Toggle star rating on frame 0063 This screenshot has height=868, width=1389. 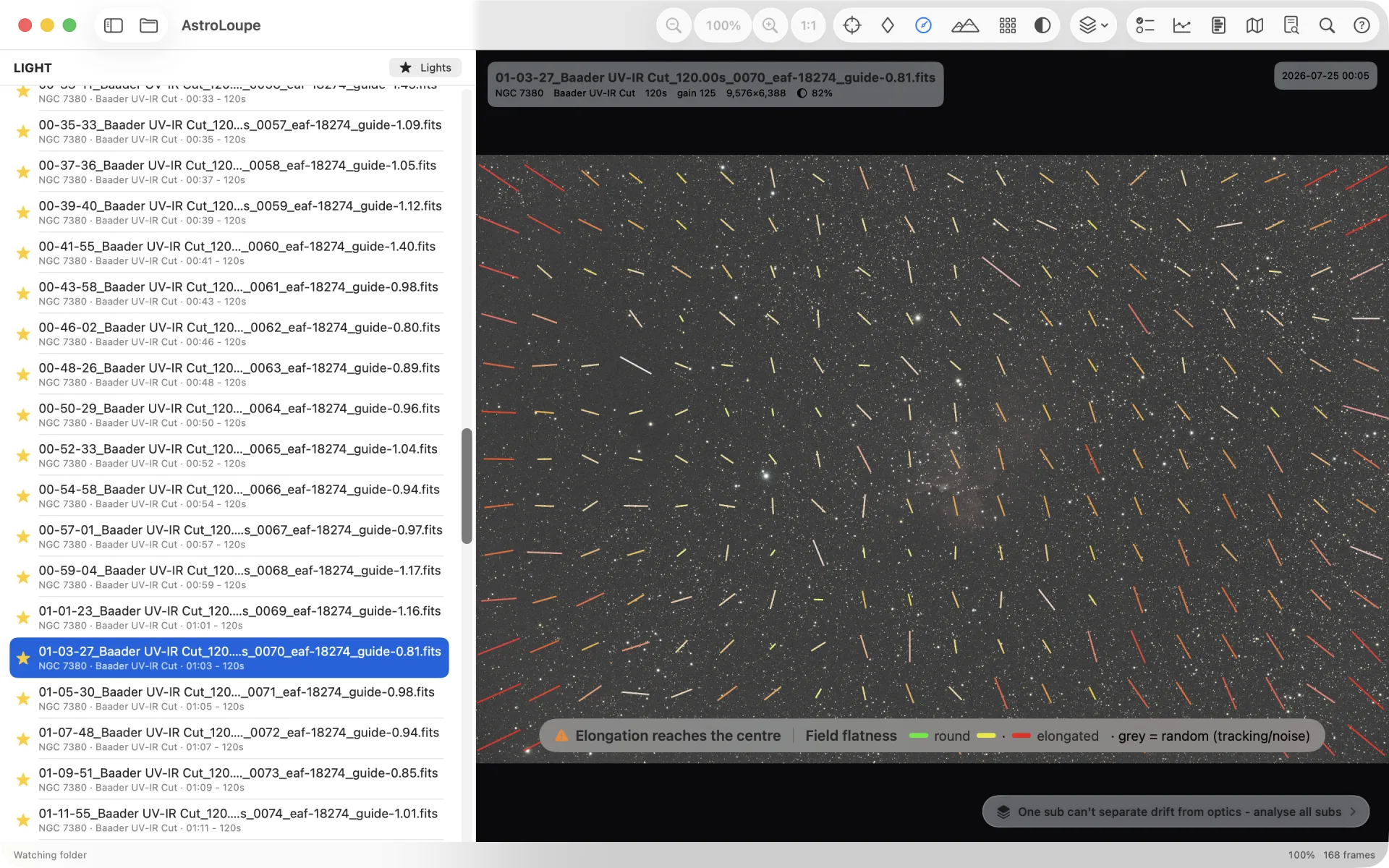tap(23, 375)
